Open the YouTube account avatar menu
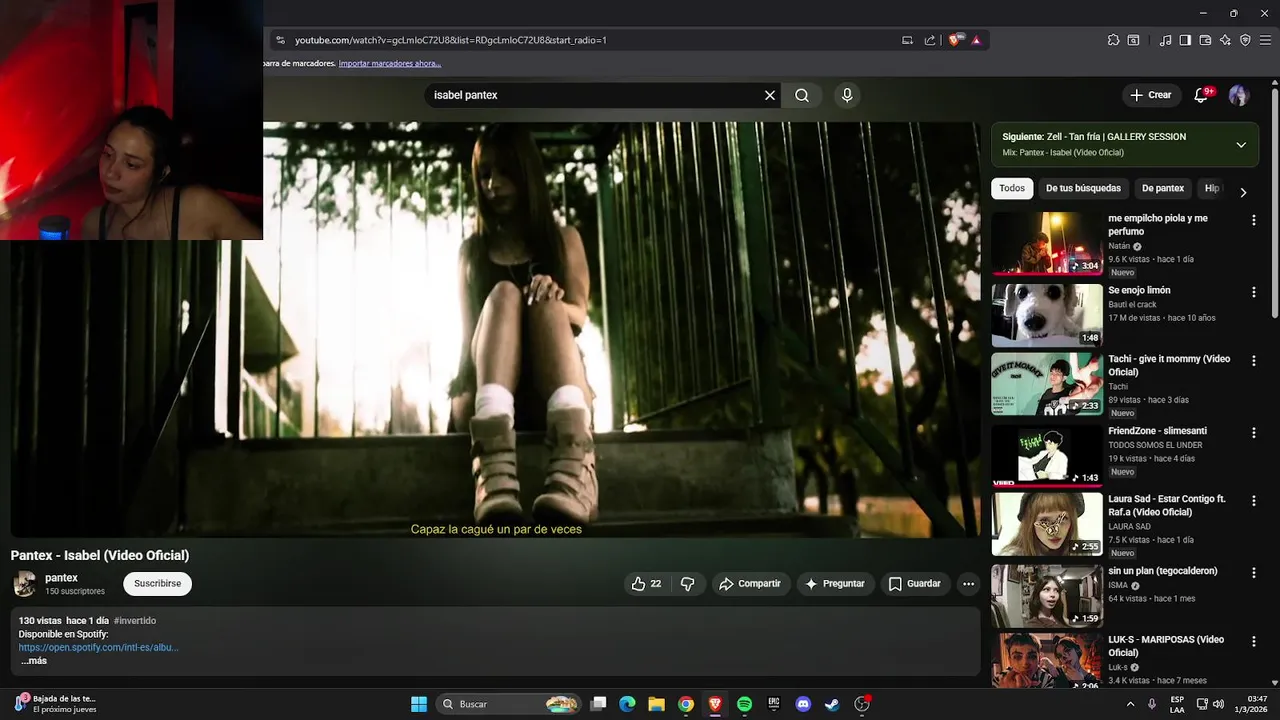Image resolution: width=1280 pixels, height=720 pixels. click(1239, 95)
